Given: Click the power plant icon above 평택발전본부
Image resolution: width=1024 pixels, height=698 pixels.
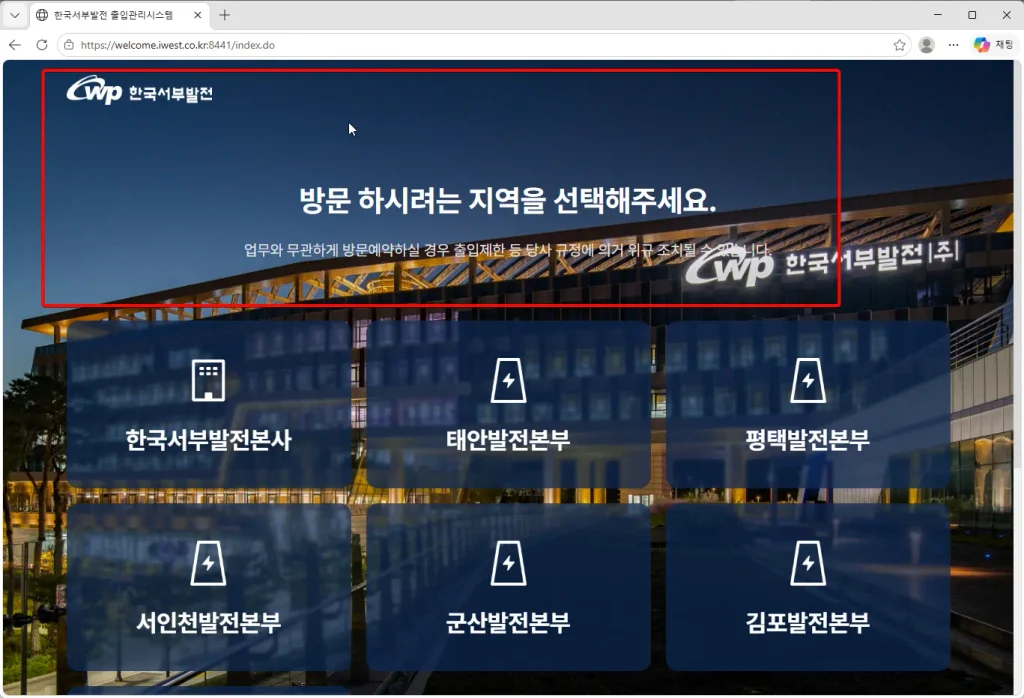Looking at the screenshot, I should [808, 380].
